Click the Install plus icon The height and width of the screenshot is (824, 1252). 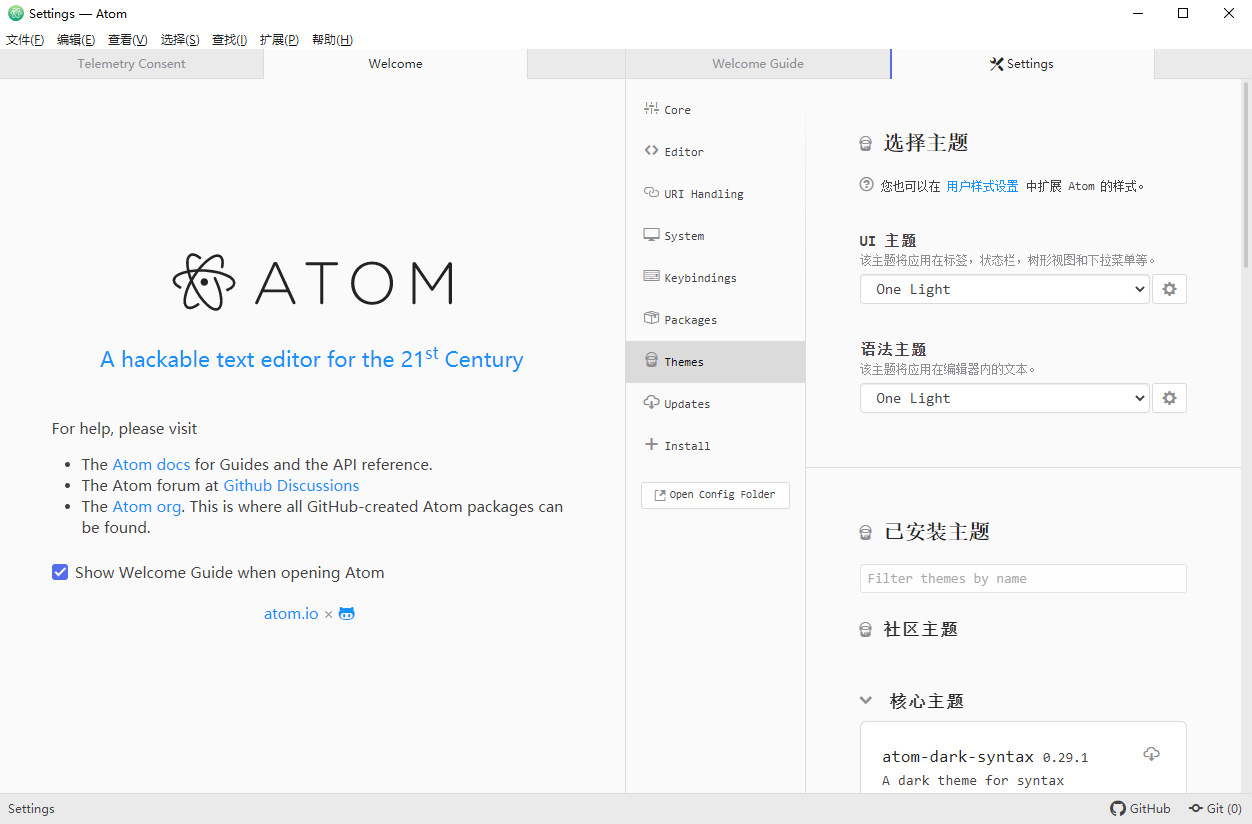[651, 445]
